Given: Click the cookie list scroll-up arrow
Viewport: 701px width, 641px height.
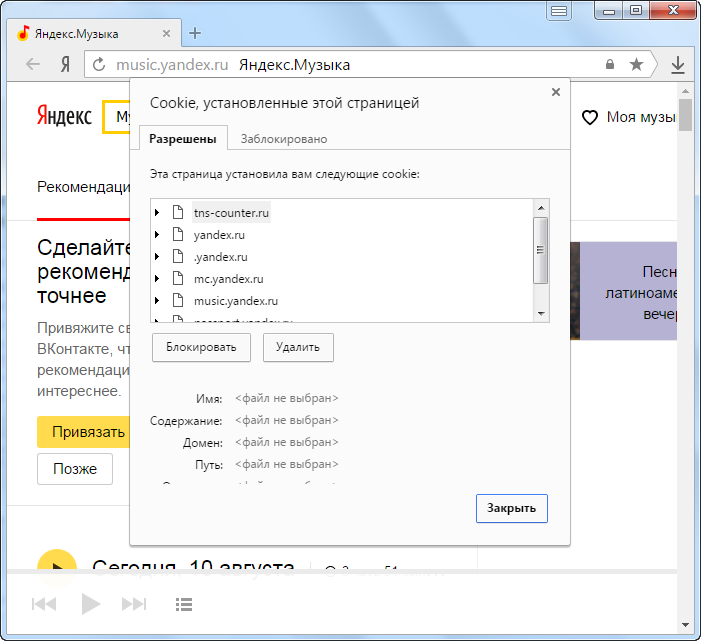Looking at the screenshot, I should [541, 208].
